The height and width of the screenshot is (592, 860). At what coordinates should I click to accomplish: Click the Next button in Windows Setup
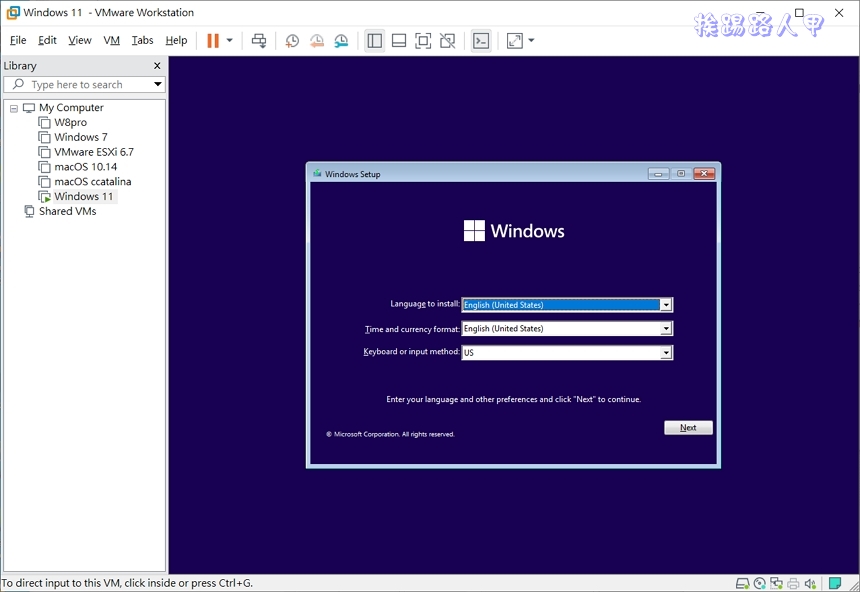coord(688,427)
